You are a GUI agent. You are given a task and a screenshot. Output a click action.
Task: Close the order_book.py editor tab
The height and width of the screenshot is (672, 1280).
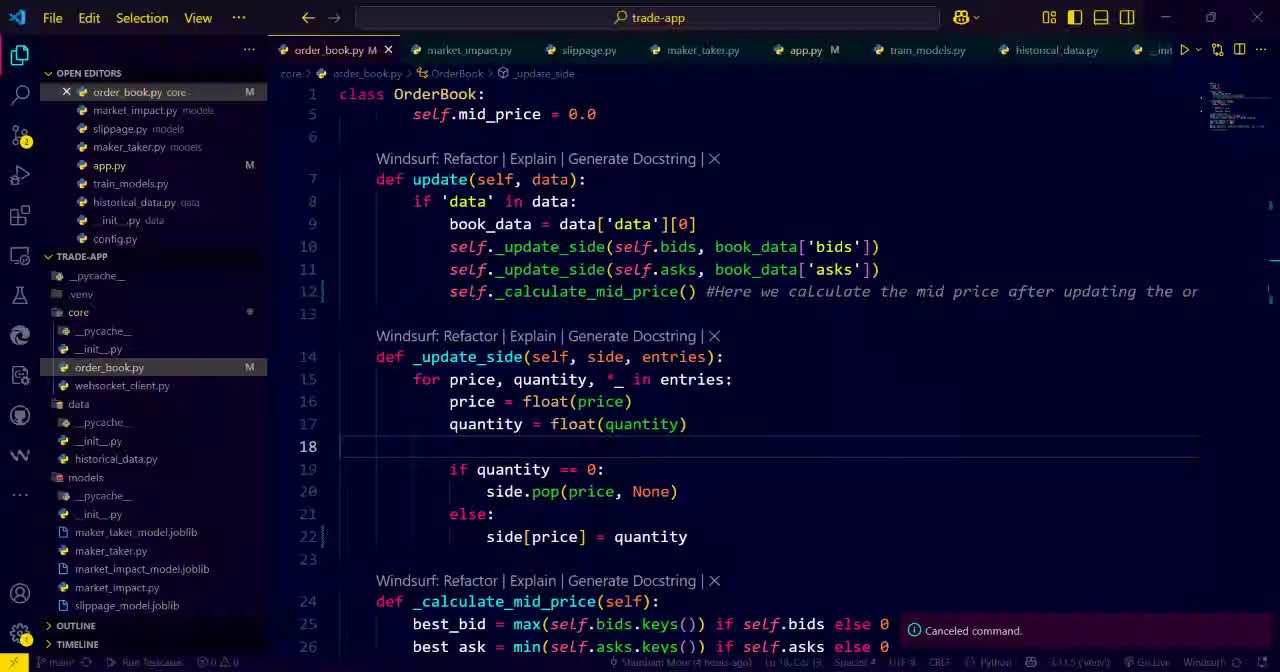tap(388, 50)
